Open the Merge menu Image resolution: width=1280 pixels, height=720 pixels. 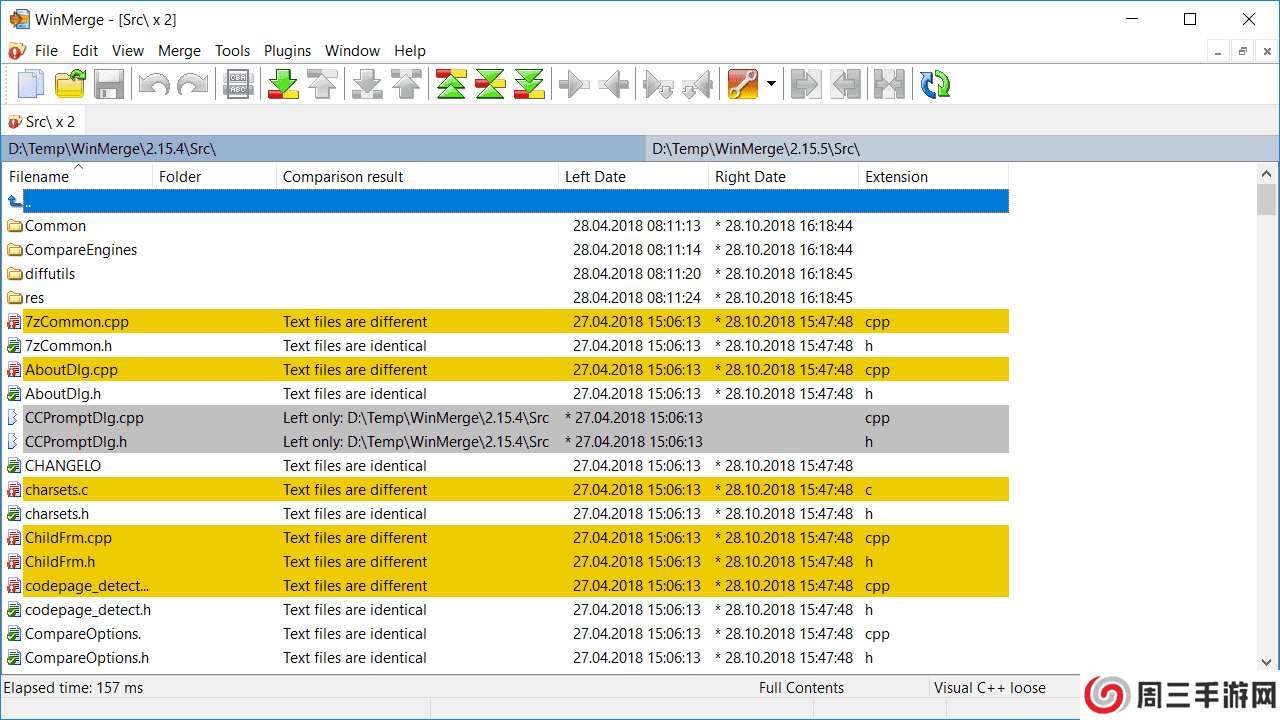tap(180, 51)
